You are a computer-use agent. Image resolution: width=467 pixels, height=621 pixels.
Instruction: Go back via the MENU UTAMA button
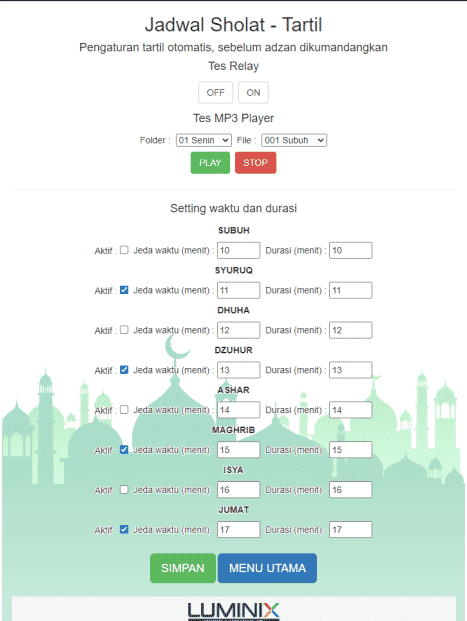pyautogui.click(x=267, y=568)
